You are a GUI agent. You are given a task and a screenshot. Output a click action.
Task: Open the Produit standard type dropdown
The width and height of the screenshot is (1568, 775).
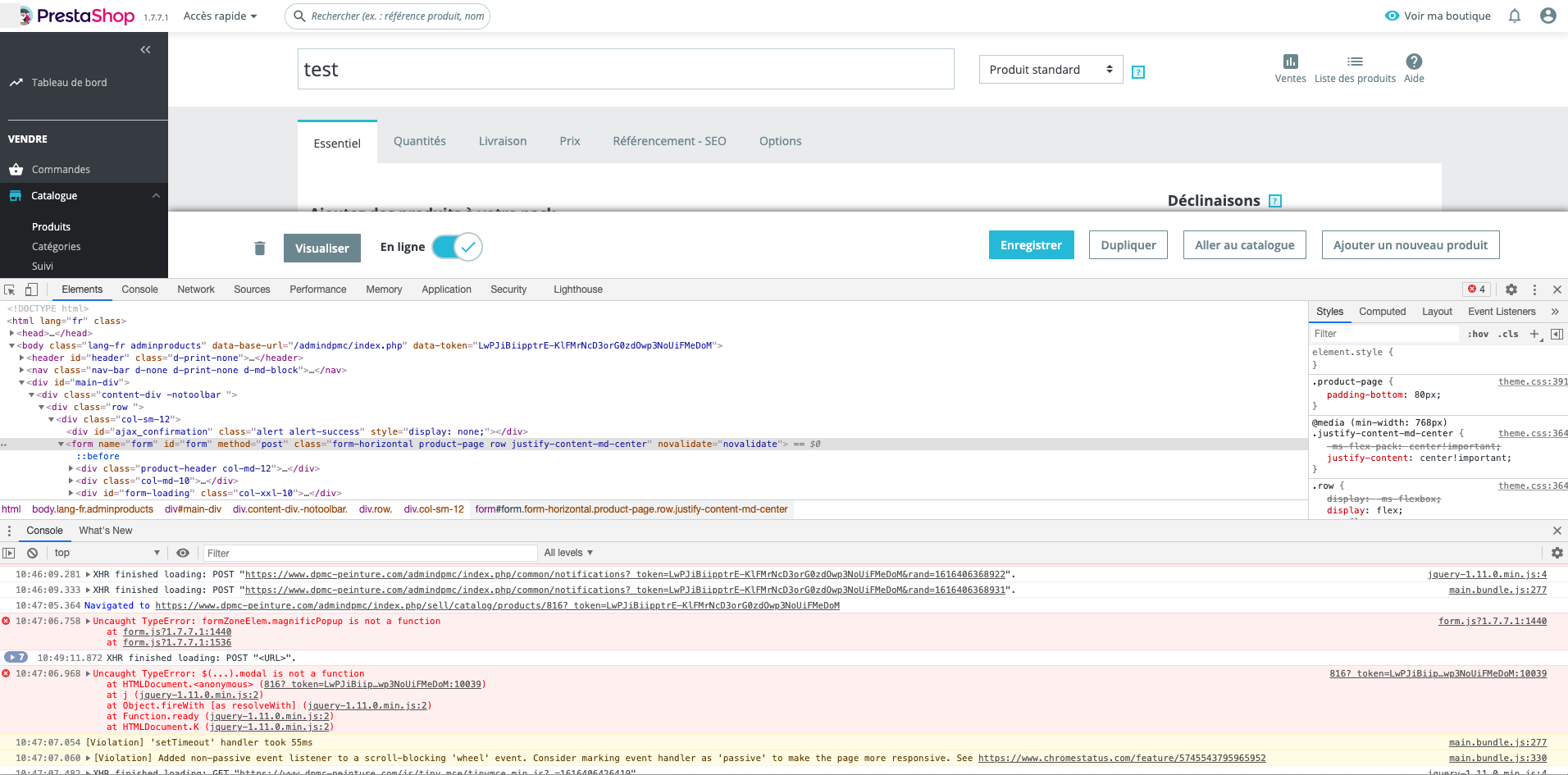click(1051, 70)
